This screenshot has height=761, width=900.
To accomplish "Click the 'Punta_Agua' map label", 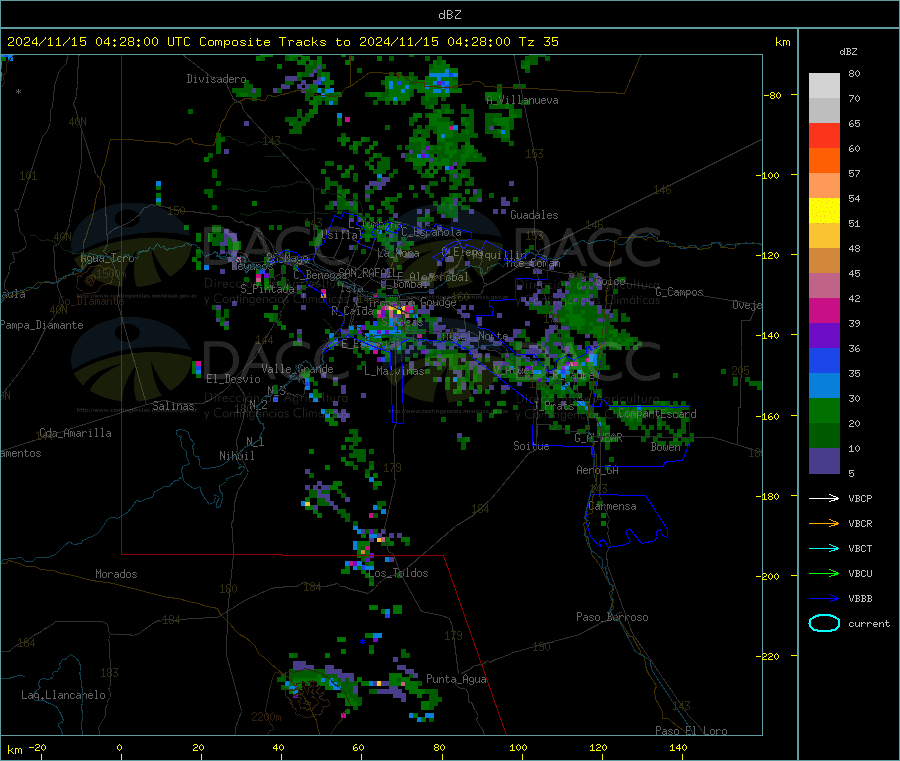I will pos(456,680).
